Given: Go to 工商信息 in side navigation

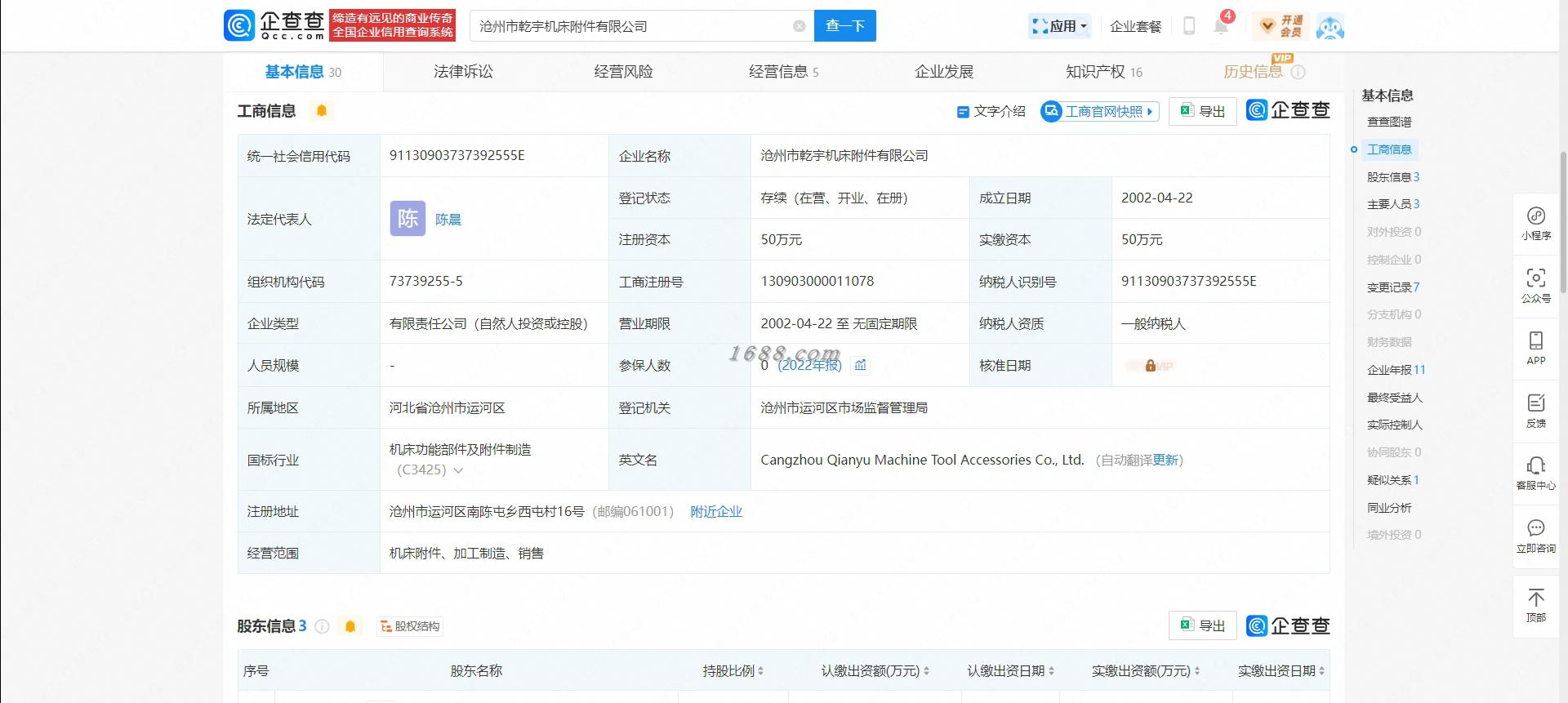Looking at the screenshot, I should (1389, 149).
